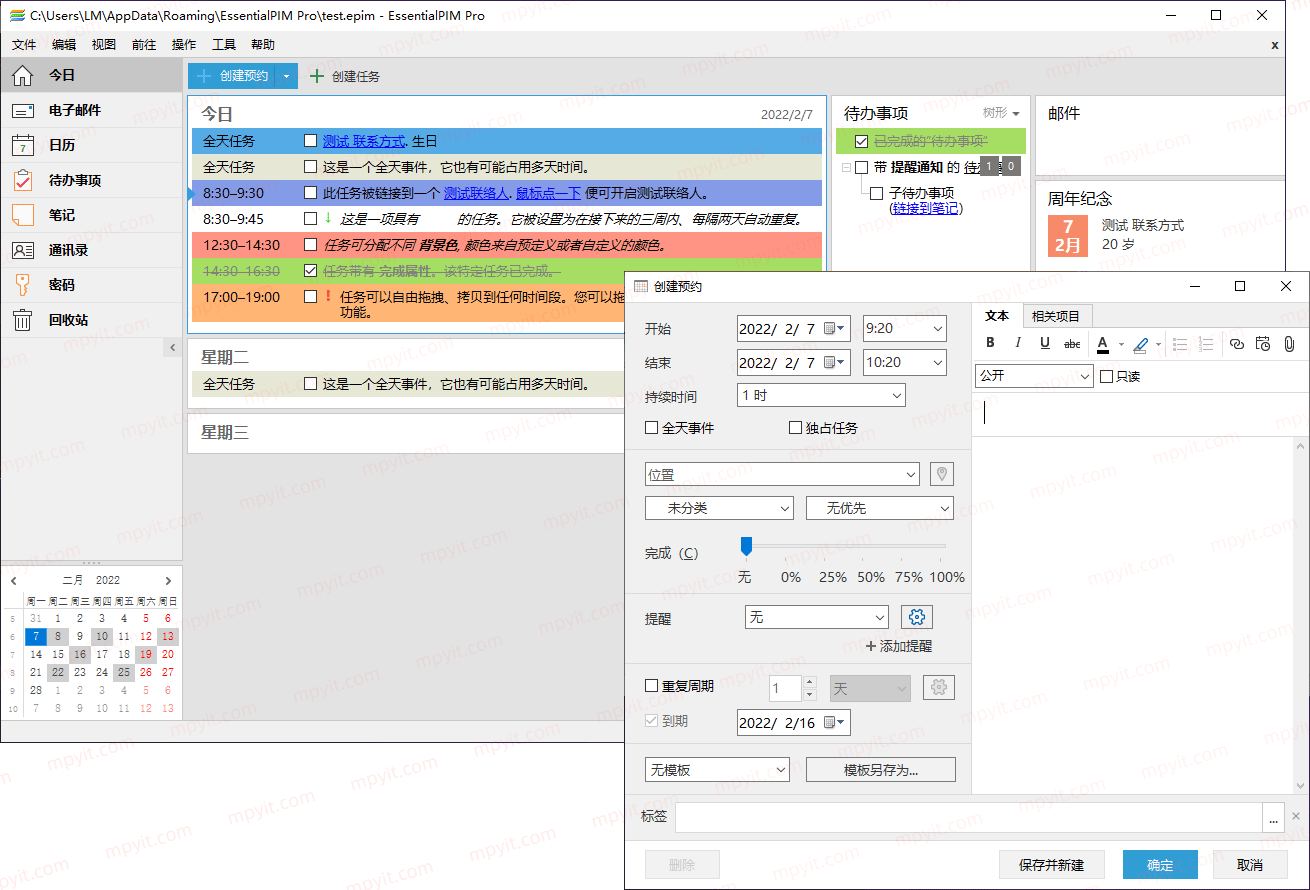
Task: Toggle the 只读 read-only checkbox
Action: (1106, 376)
